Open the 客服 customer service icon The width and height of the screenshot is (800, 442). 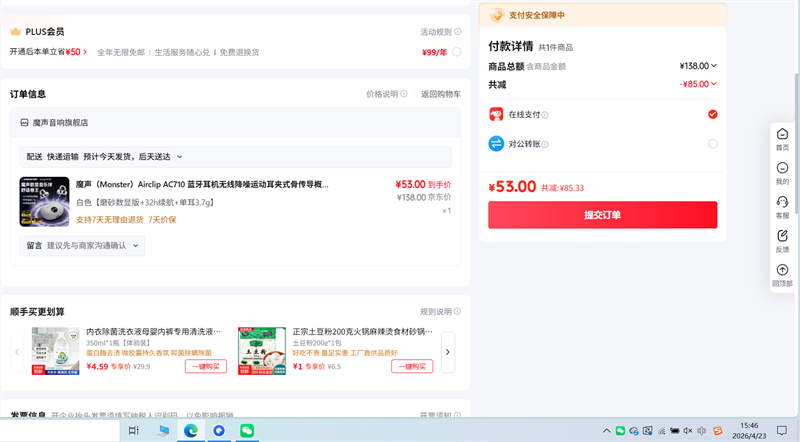click(782, 202)
